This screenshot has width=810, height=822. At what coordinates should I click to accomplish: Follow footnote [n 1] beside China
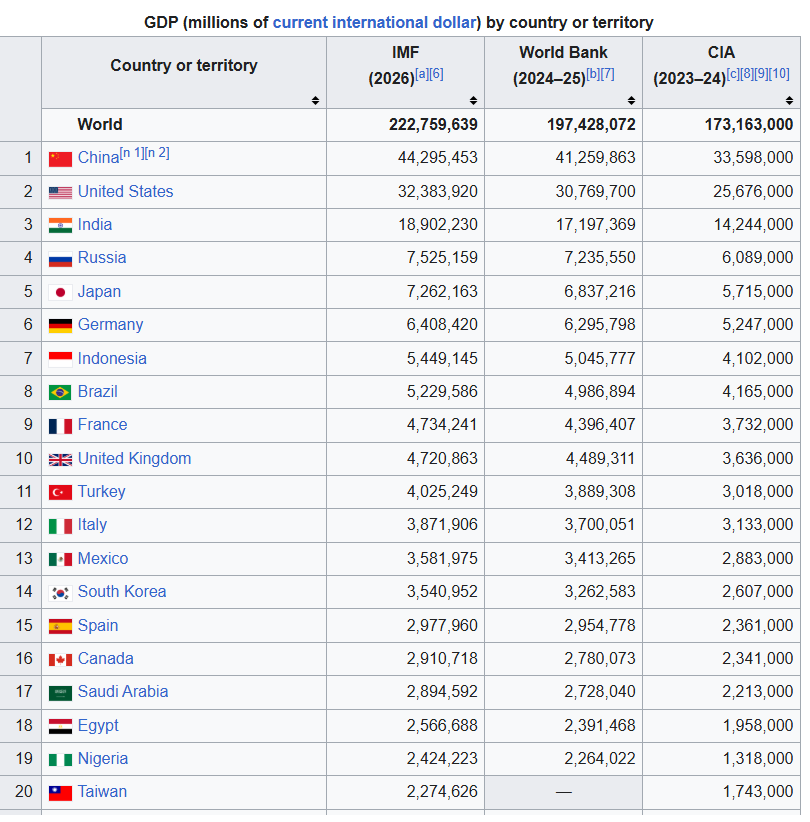point(132,153)
